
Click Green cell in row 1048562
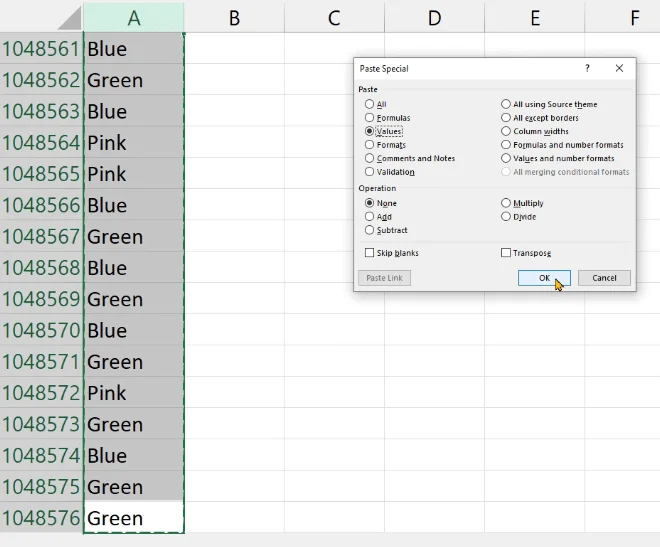point(134,80)
